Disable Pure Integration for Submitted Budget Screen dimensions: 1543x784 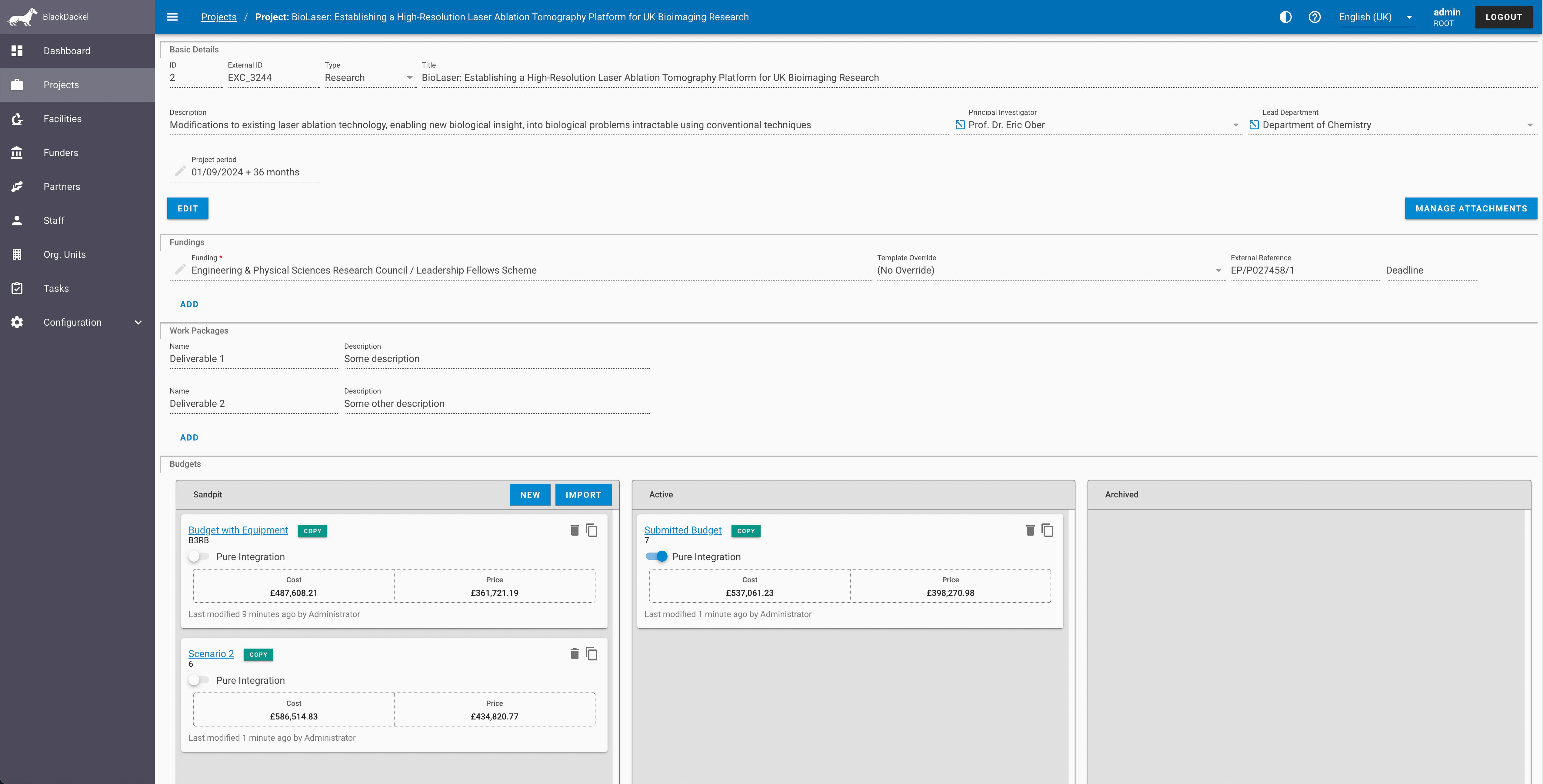click(x=656, y=556)
